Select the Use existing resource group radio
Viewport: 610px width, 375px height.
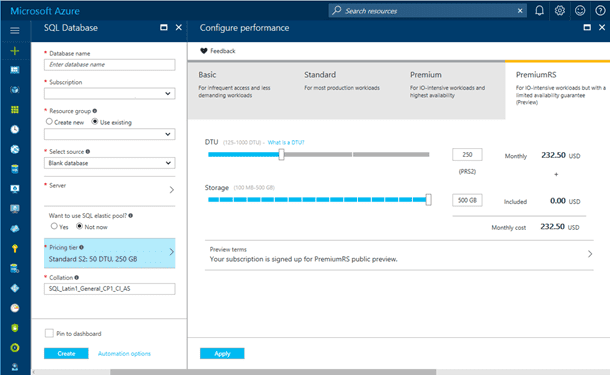tap(95, 121)
